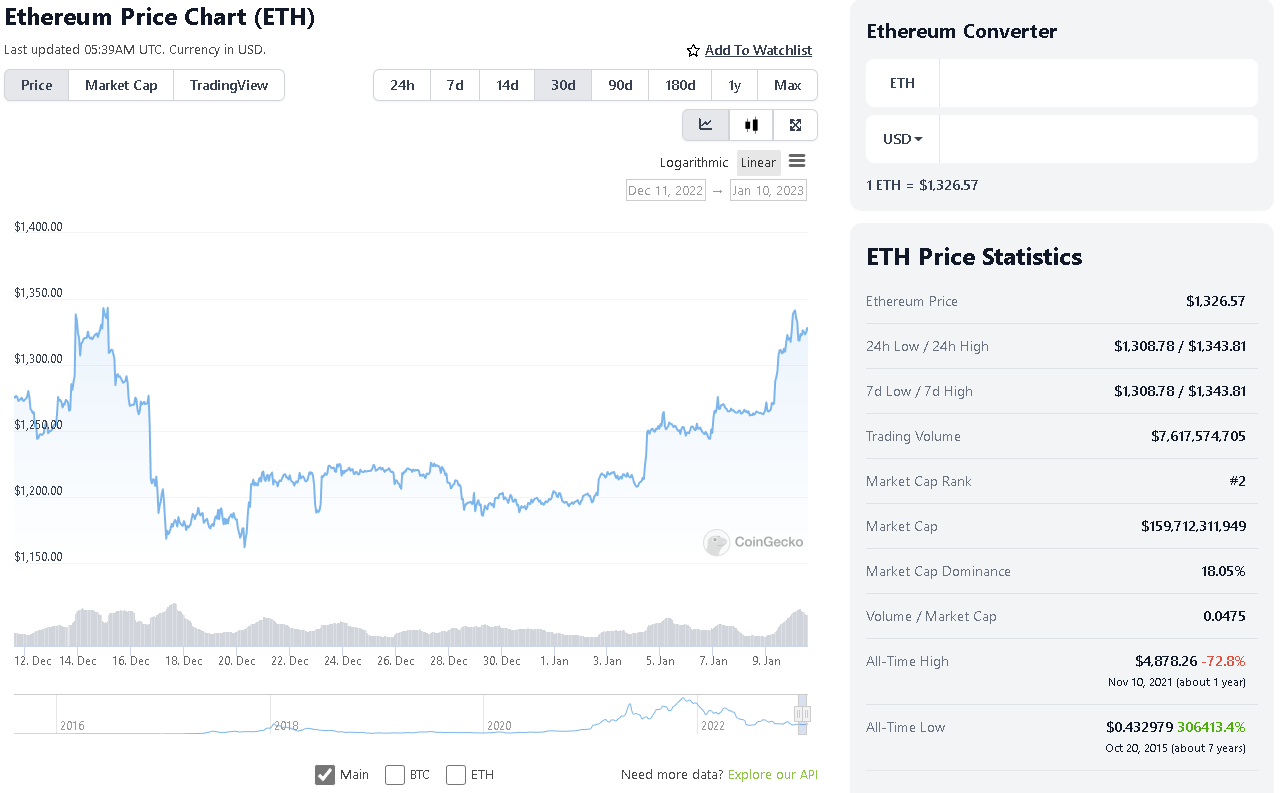The image size is (1284, 793).
Task: Click the watchlist star icon
Action: (693, 51)
